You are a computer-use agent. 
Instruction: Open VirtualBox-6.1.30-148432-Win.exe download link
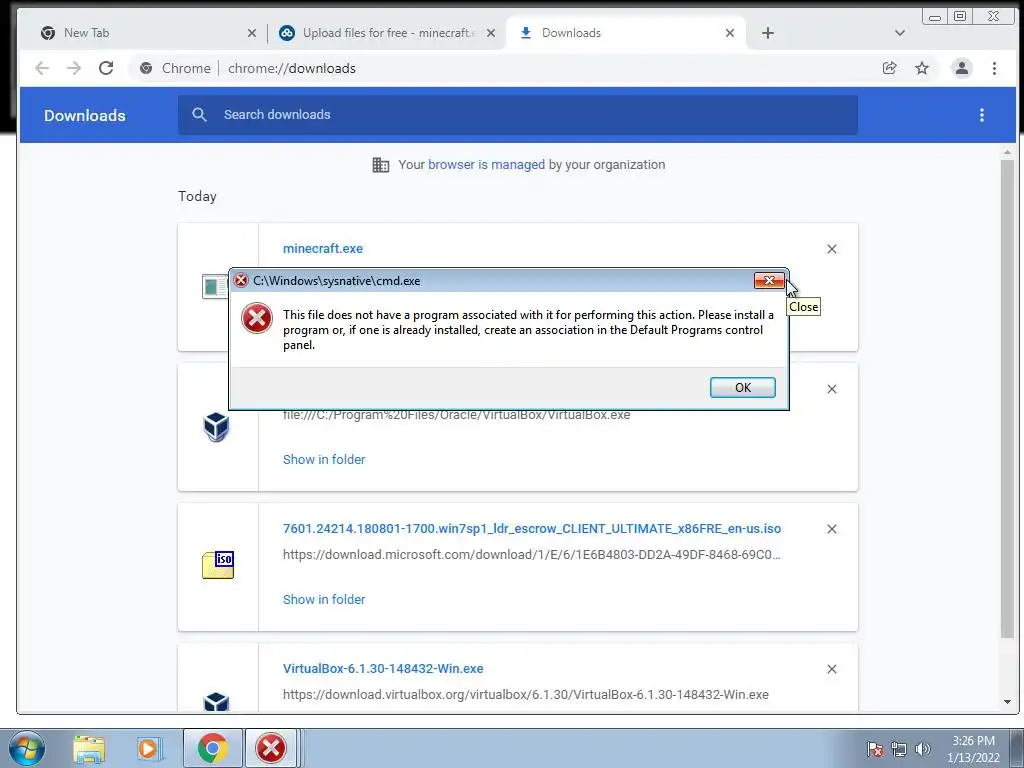383,668
